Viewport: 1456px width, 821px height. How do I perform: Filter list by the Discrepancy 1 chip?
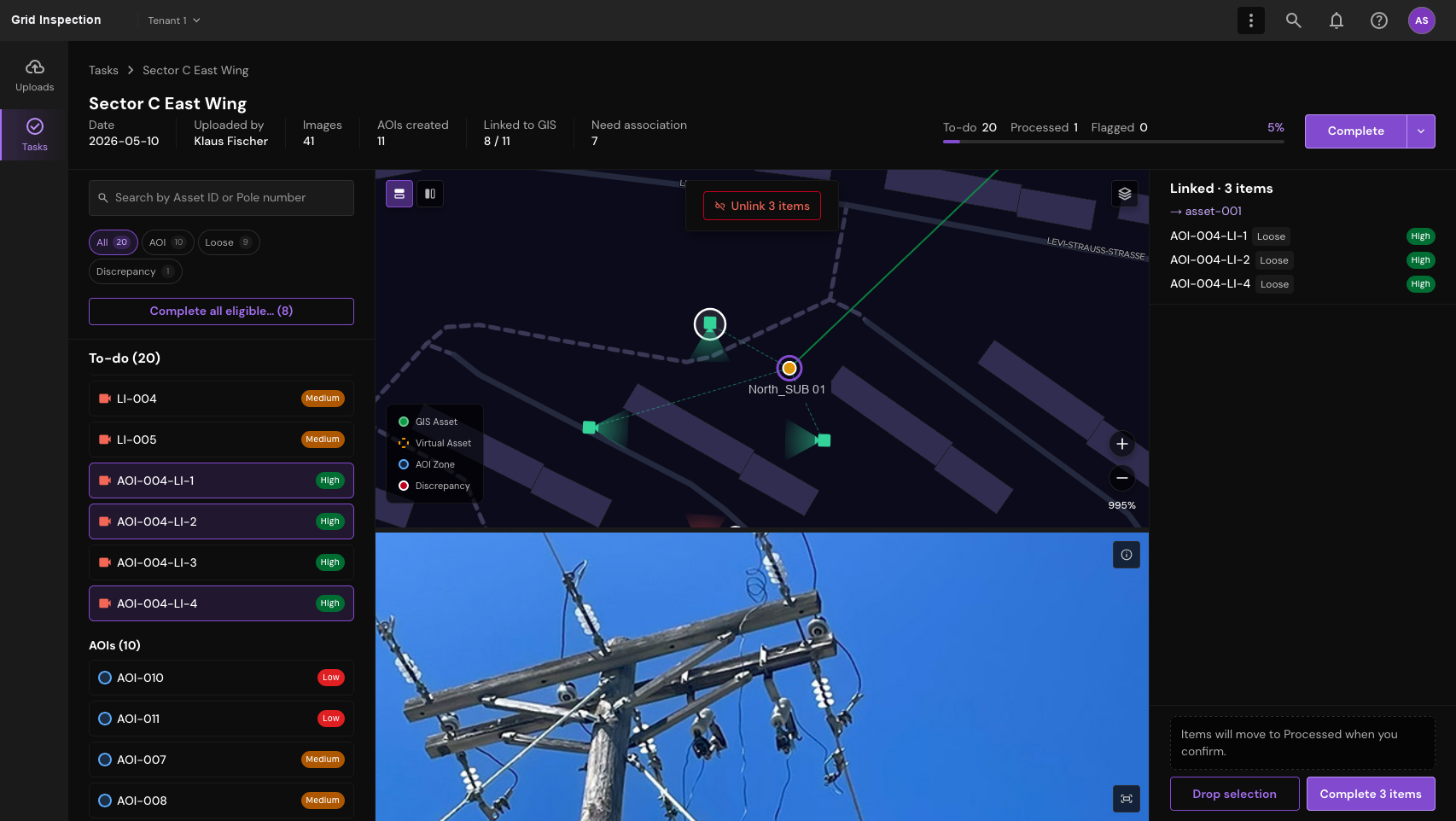point(136,271)
